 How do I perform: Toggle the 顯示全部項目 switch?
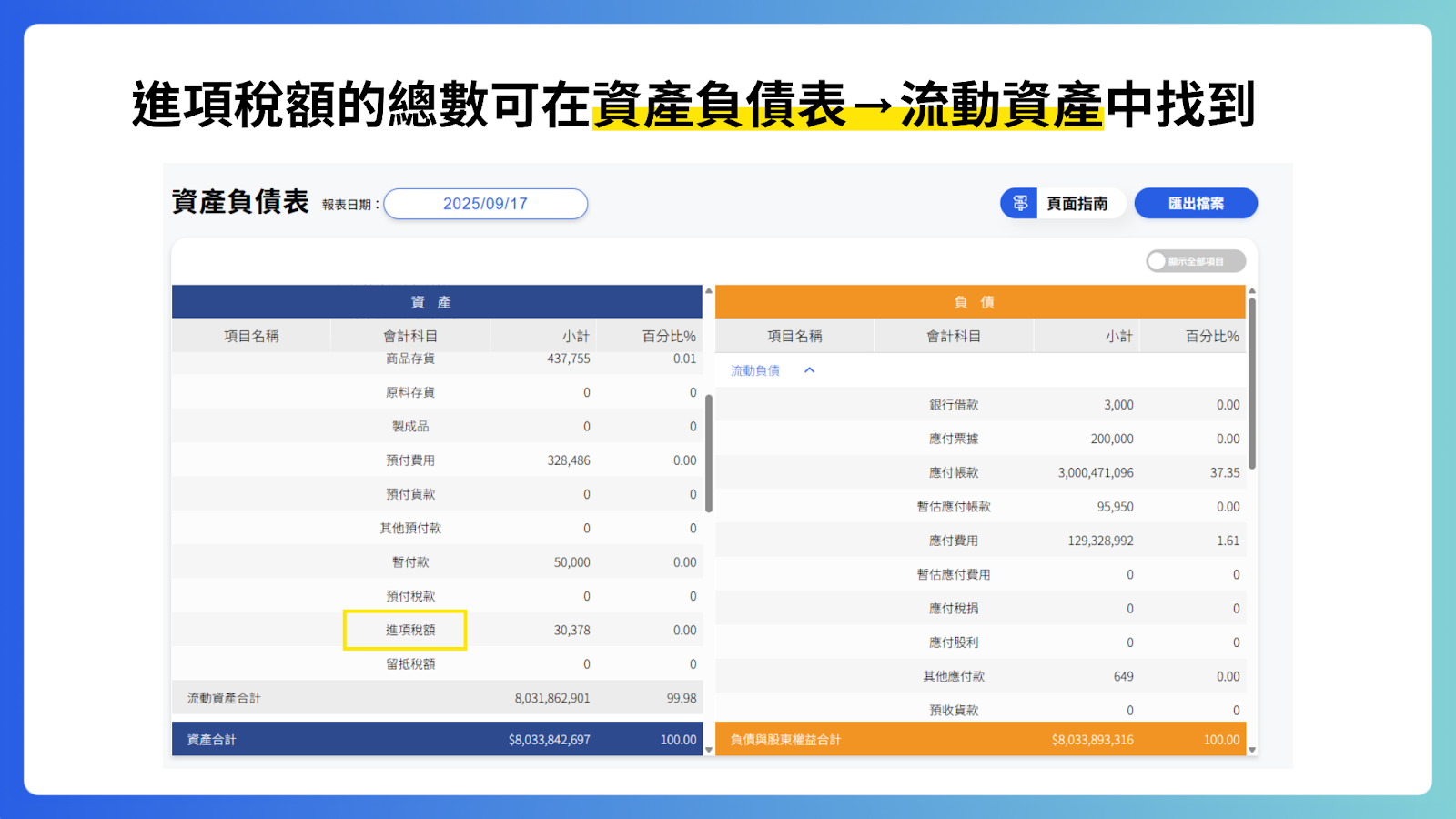(1155, 261)
